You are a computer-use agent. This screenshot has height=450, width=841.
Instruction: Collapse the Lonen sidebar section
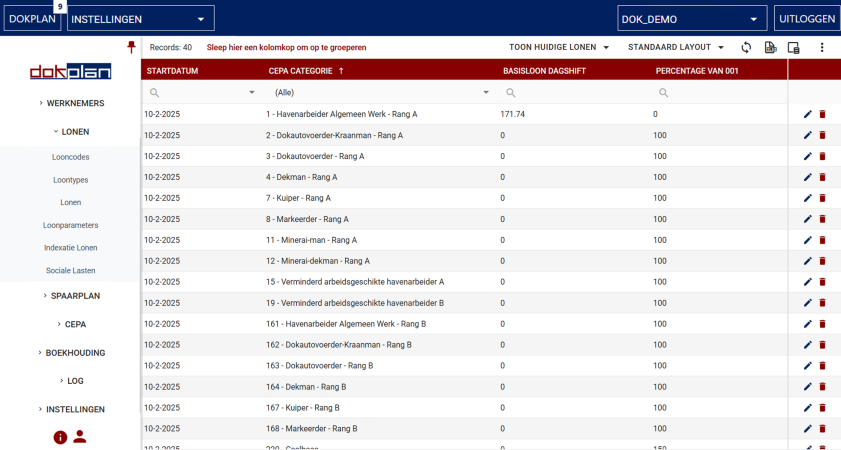click(x=70, y=131)
